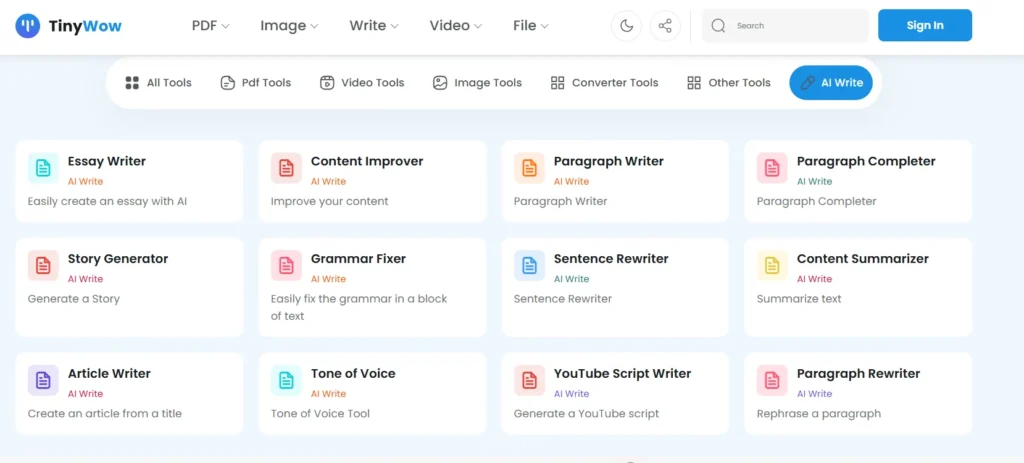The image size is (1024, 463).
Task: Click the Search input field
Action: coord(796,26)
